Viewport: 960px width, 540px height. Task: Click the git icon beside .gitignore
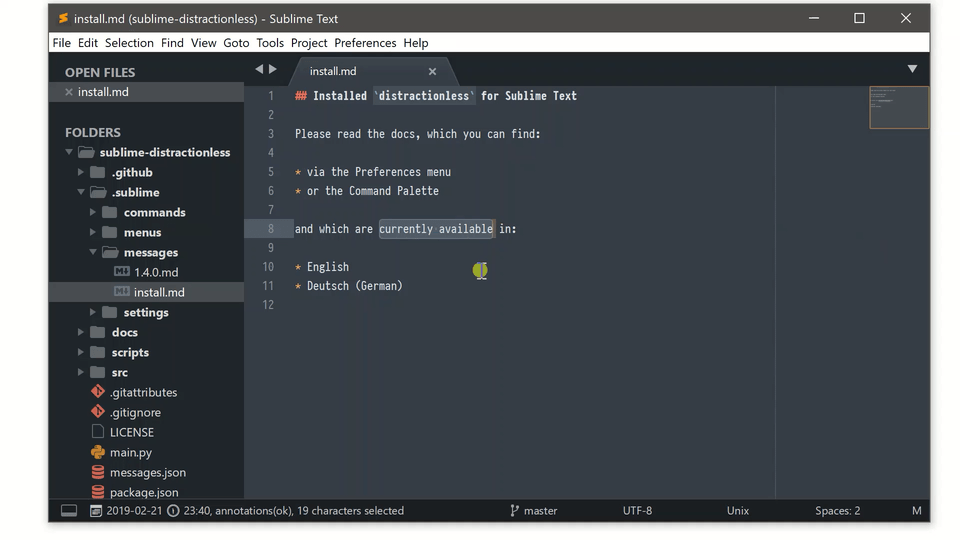tap(97, 411)
